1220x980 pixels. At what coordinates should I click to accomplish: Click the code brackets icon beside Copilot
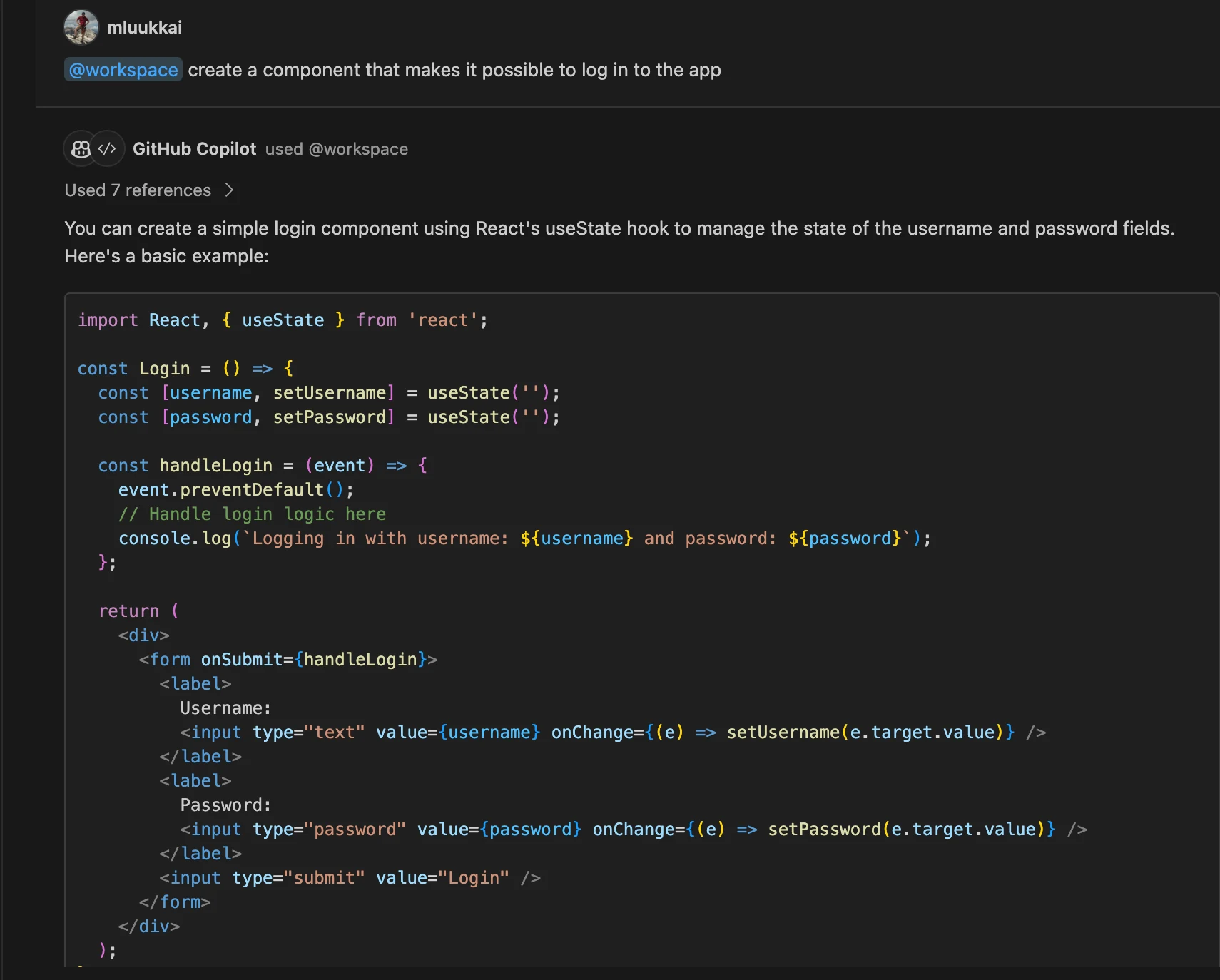pyautogui.click(x=107, y=148)
